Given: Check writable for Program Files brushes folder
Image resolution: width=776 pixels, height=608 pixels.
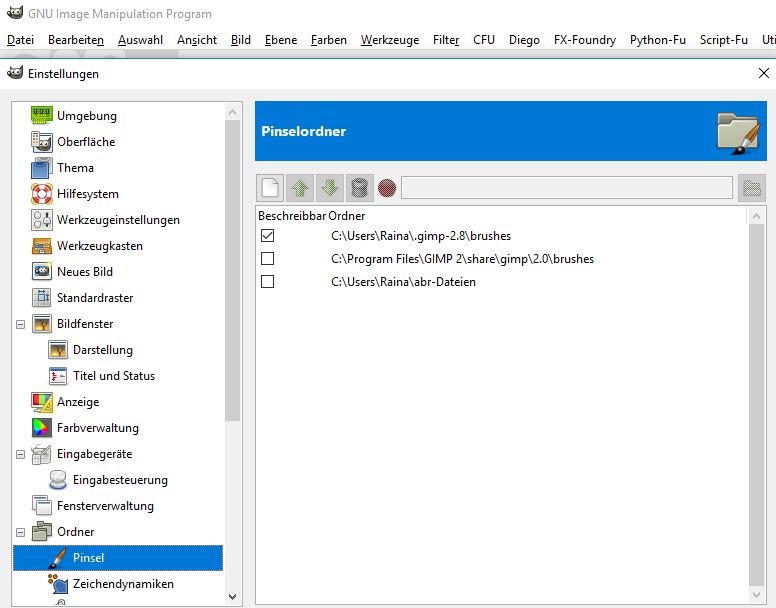Looking at the screenshot, I should (x=267, y=259).
